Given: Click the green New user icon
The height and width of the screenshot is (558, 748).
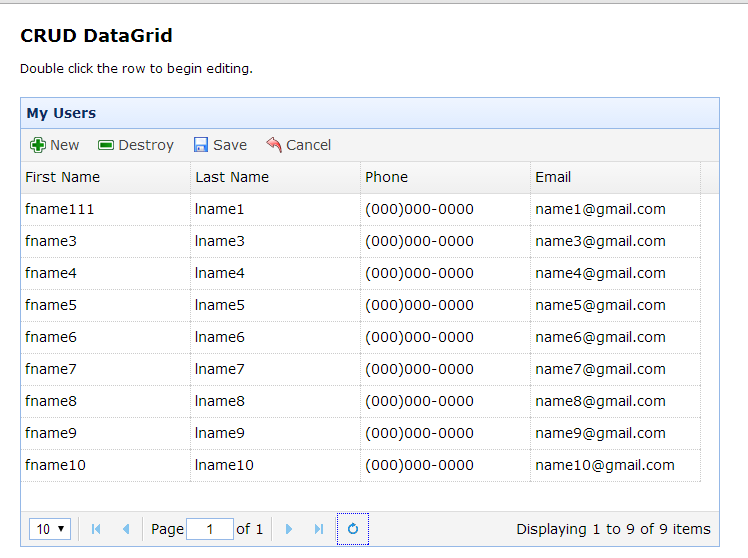Looking at the screenshot, I should click(38, 145).
